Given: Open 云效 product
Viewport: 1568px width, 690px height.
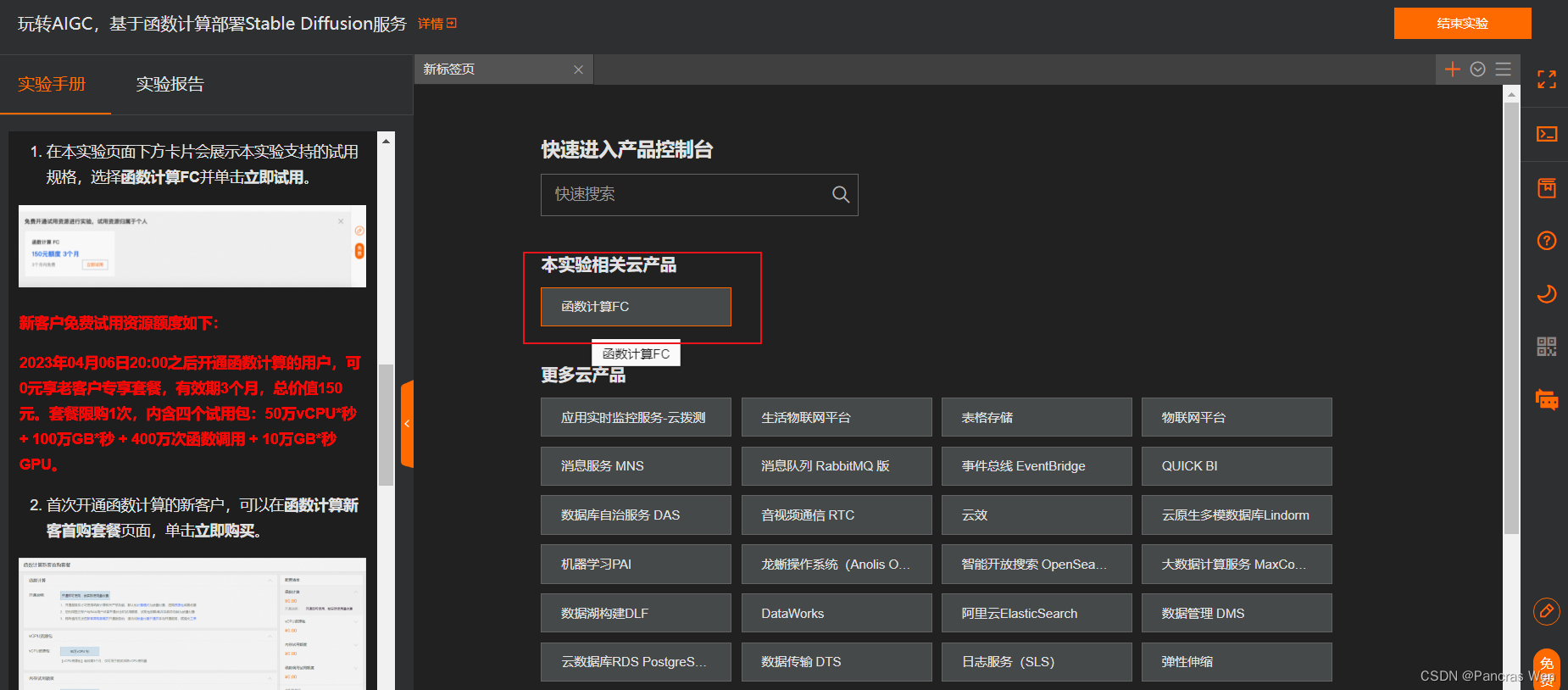Looking at the screenshot, I should click(1037, 515).
